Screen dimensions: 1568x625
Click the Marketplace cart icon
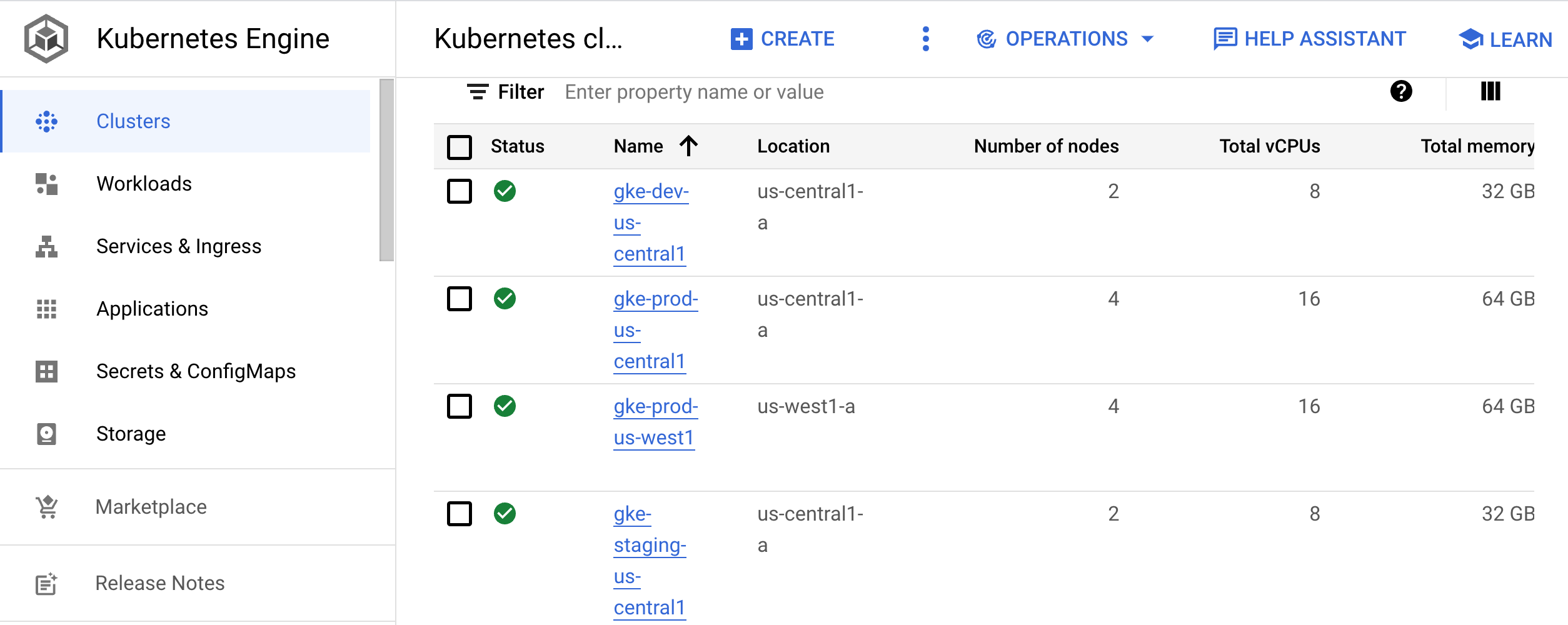[x=46, y=506]
